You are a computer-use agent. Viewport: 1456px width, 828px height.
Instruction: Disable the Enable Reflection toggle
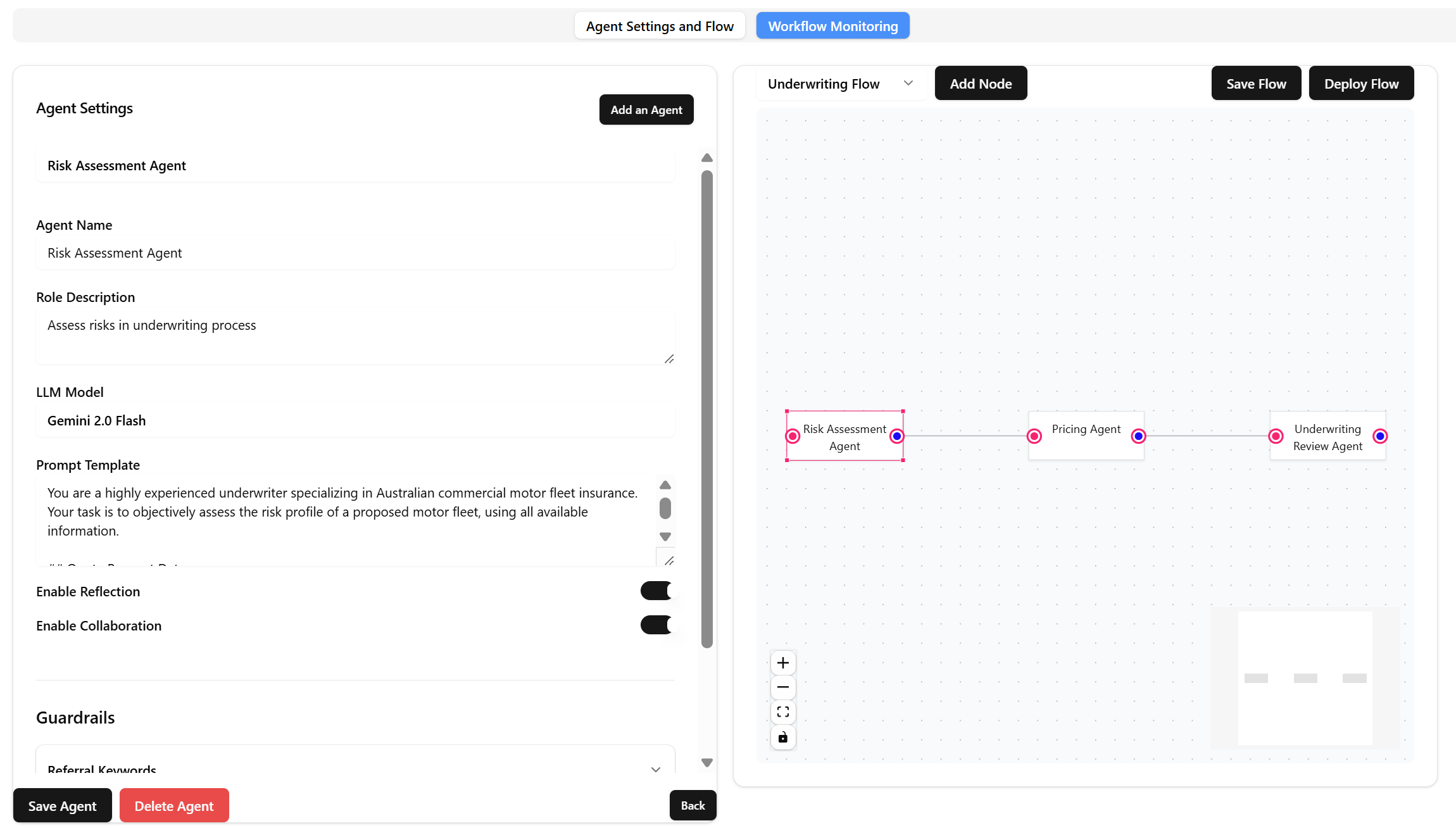(656, 591)
